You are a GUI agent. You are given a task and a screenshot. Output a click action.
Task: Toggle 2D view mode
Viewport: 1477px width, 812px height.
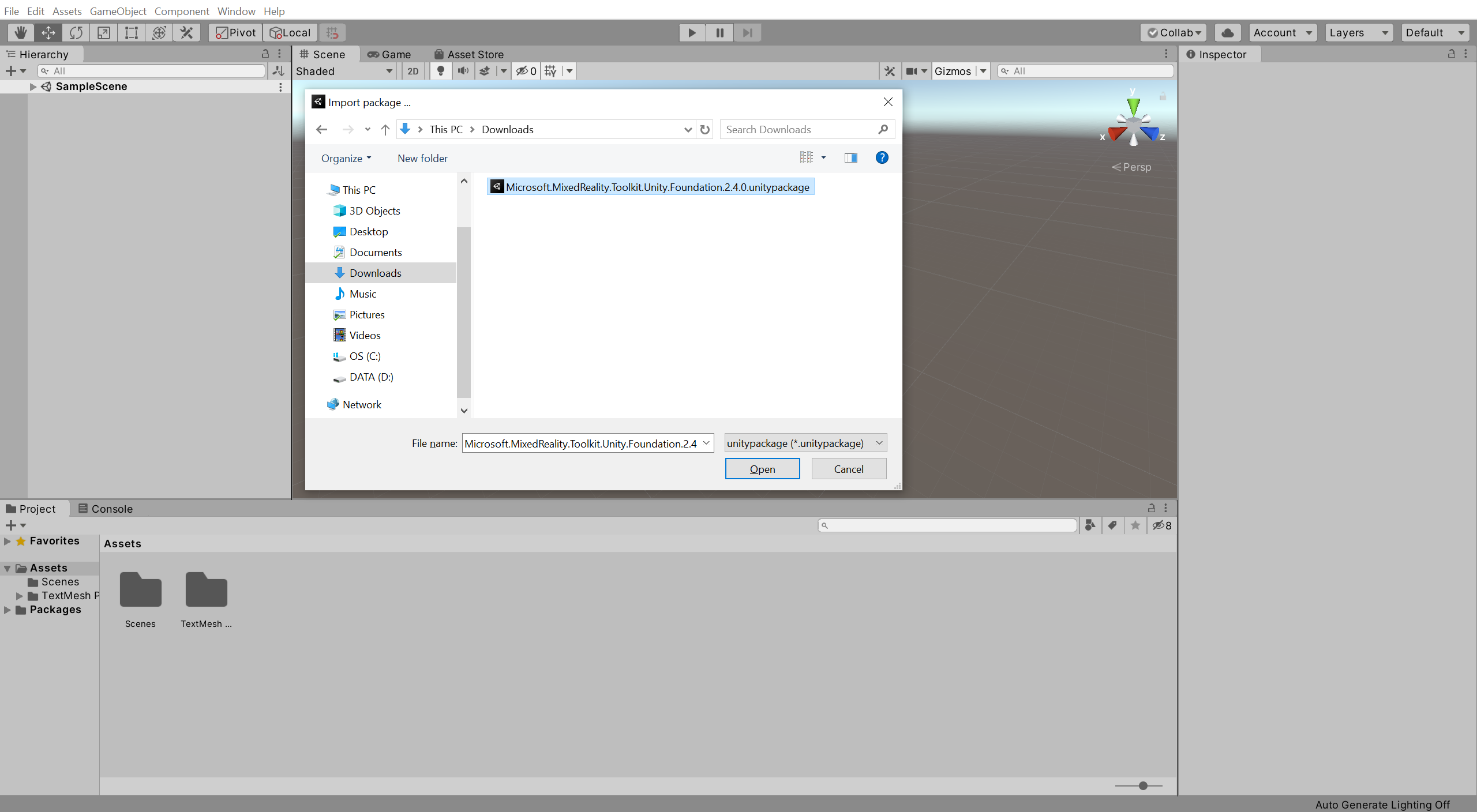point(413,71)
